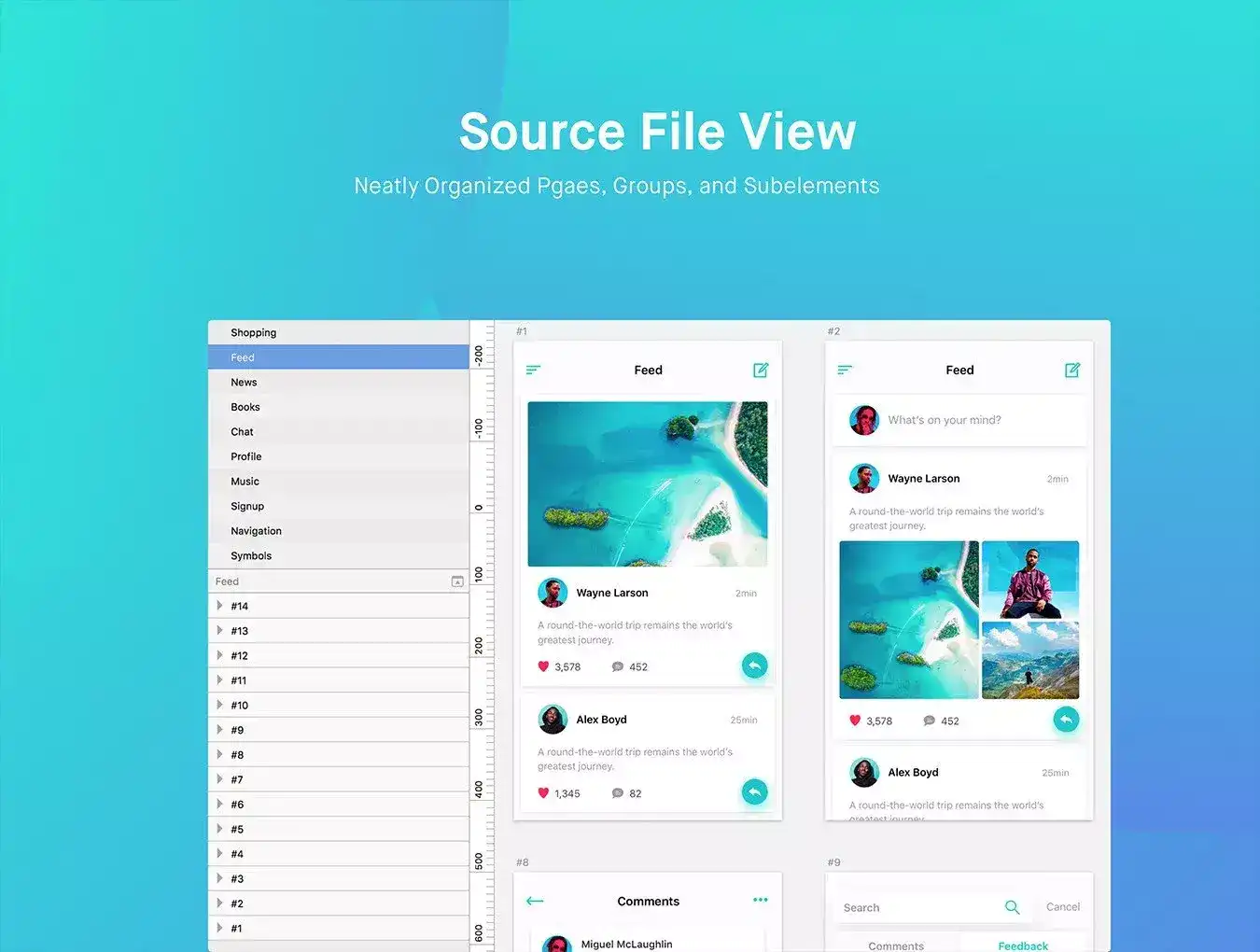Click the hamburger menu icon in artboard #2 Feed
Viewport: 1260px width, 952px height.
(845, 371)
